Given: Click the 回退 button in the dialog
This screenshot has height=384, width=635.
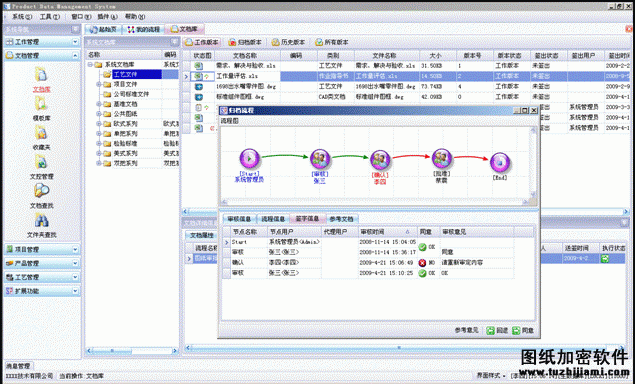Looking at the screenshot, I should (x=497, y=331).
